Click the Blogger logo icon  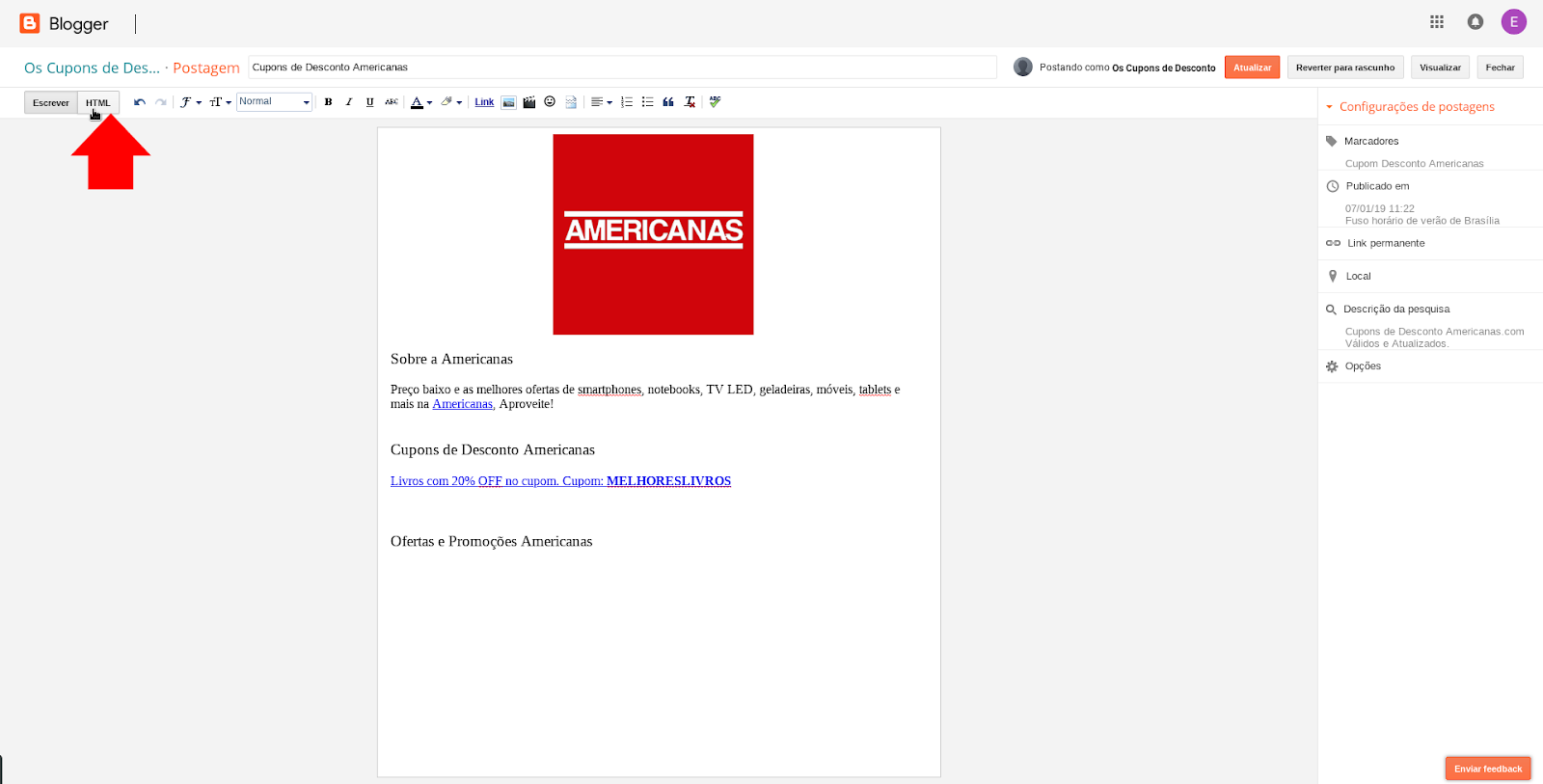30,23
